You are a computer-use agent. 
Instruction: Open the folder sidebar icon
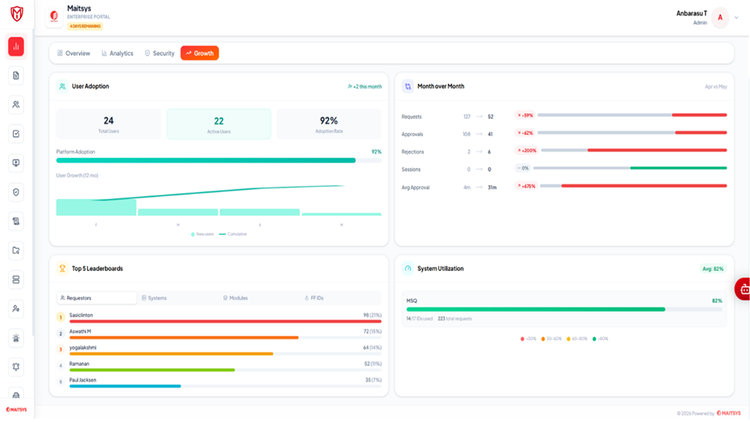16,251
